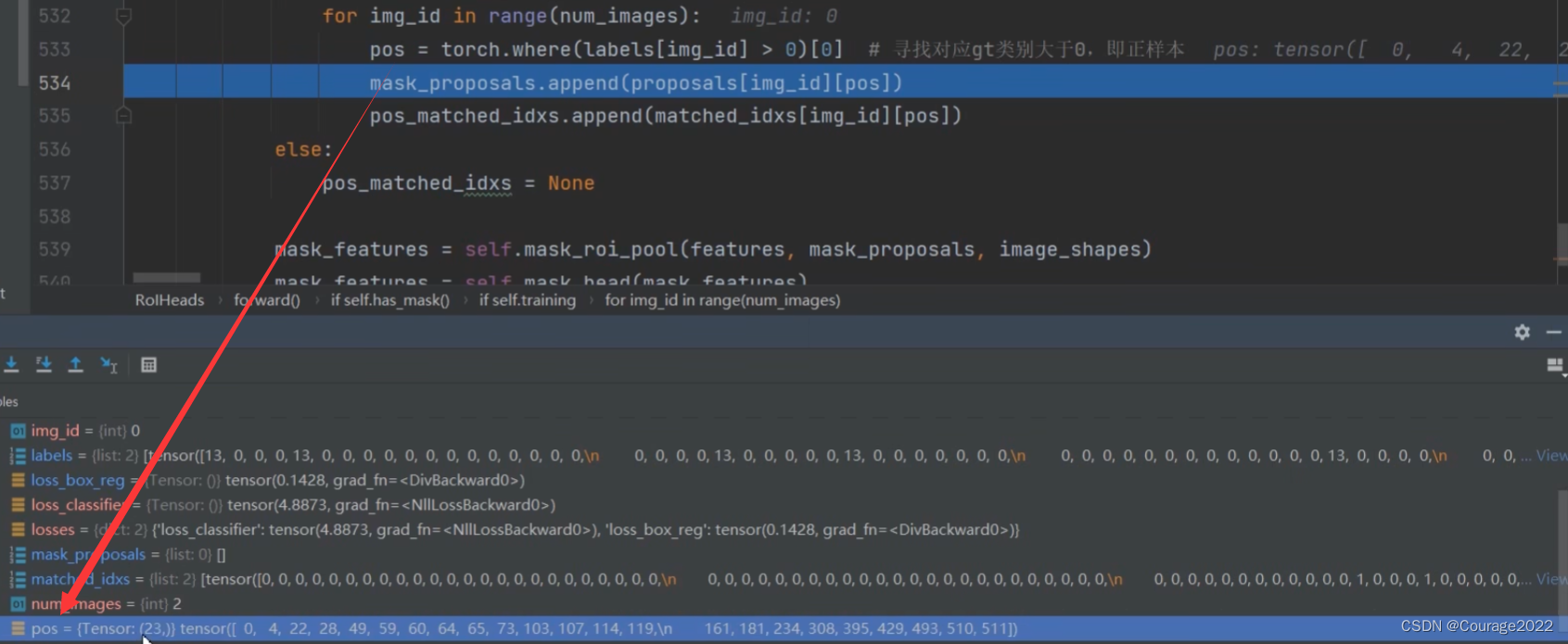Click value 'tensor(0.1428, grad_fn=<DivBackward0>)' for loss_box_reg
Screen dimensions: 1568x644
pos(375,480)
